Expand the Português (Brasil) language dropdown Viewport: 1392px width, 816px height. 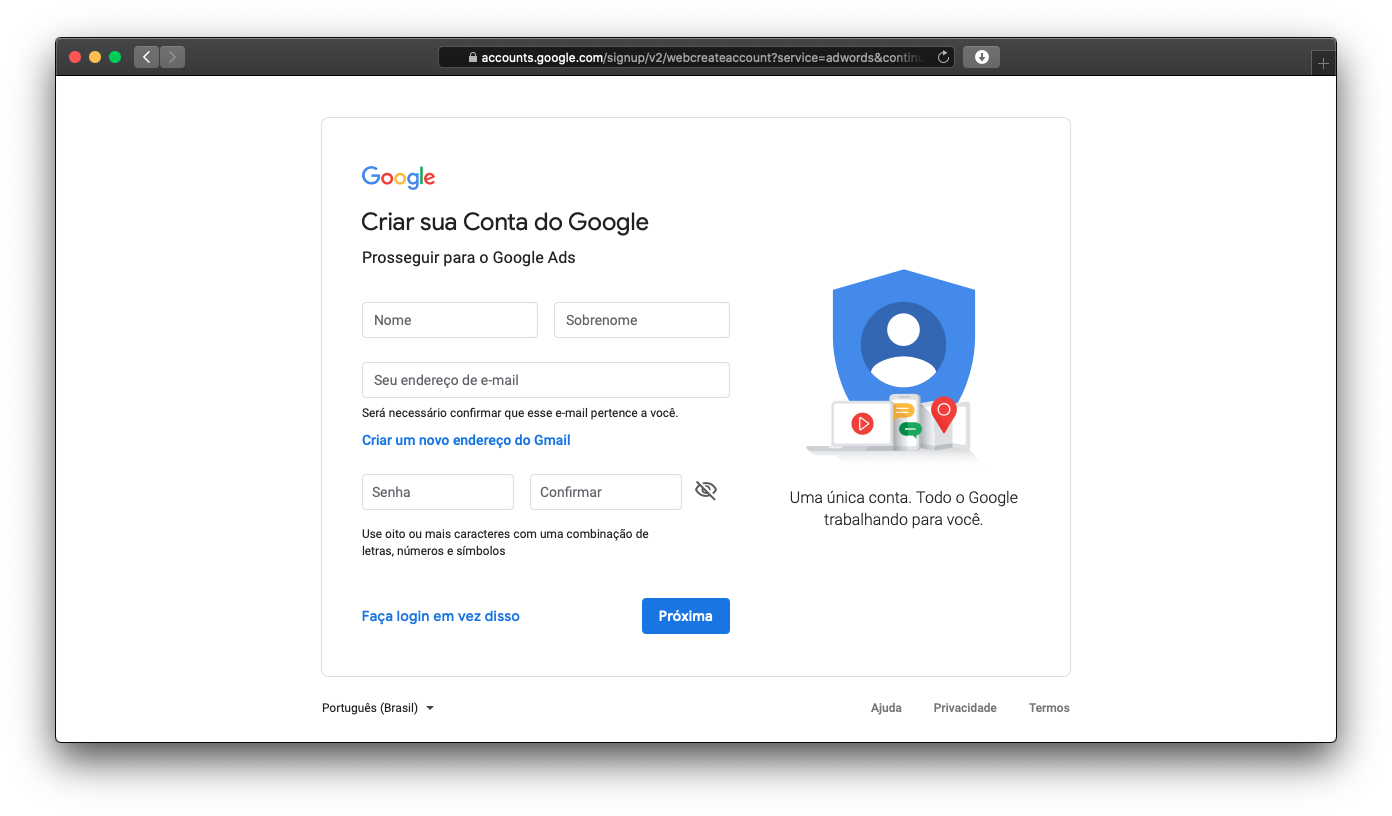tap(378, 708)
